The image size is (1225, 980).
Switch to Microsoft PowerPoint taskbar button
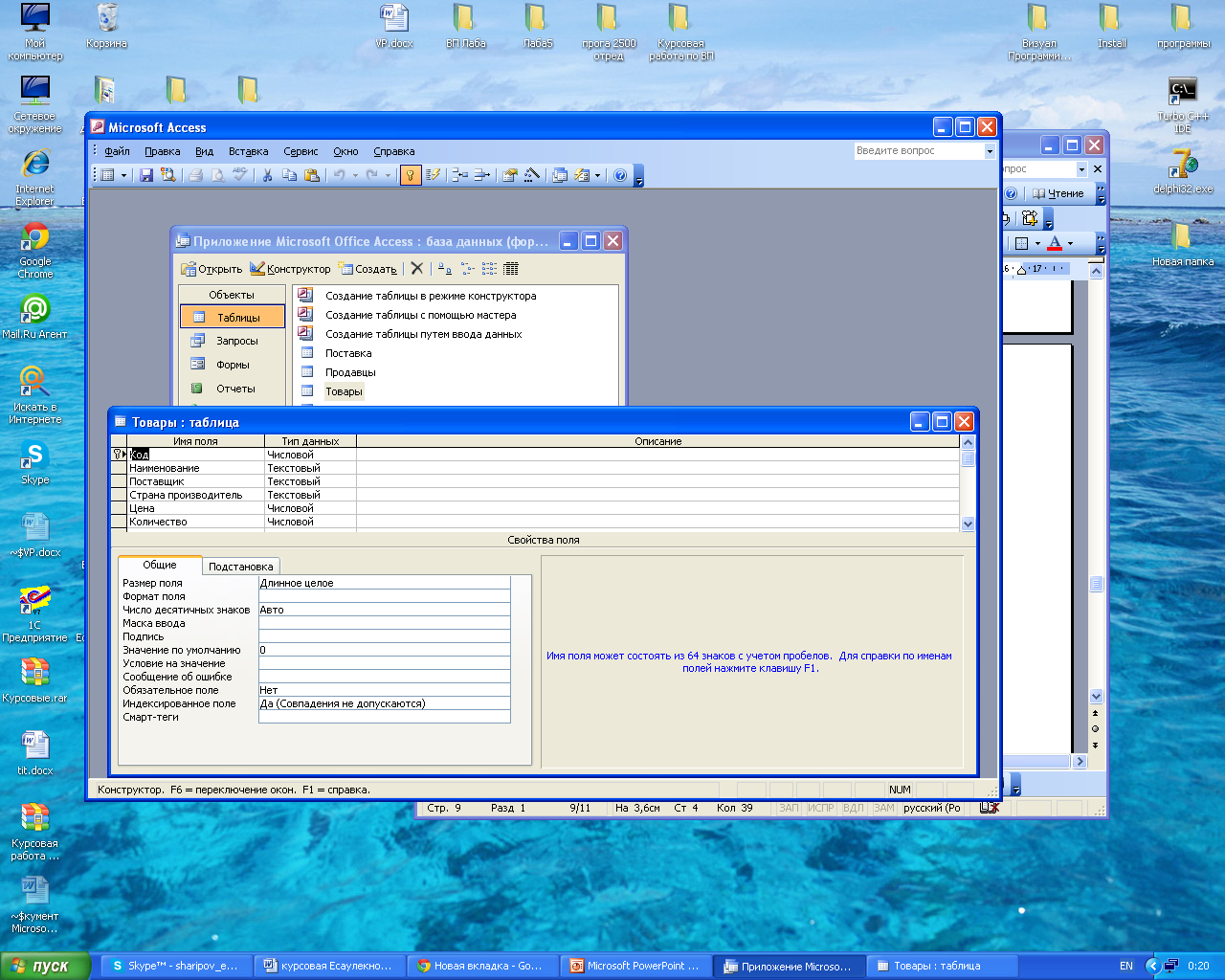pyautogui.click(x=635, y=966)
